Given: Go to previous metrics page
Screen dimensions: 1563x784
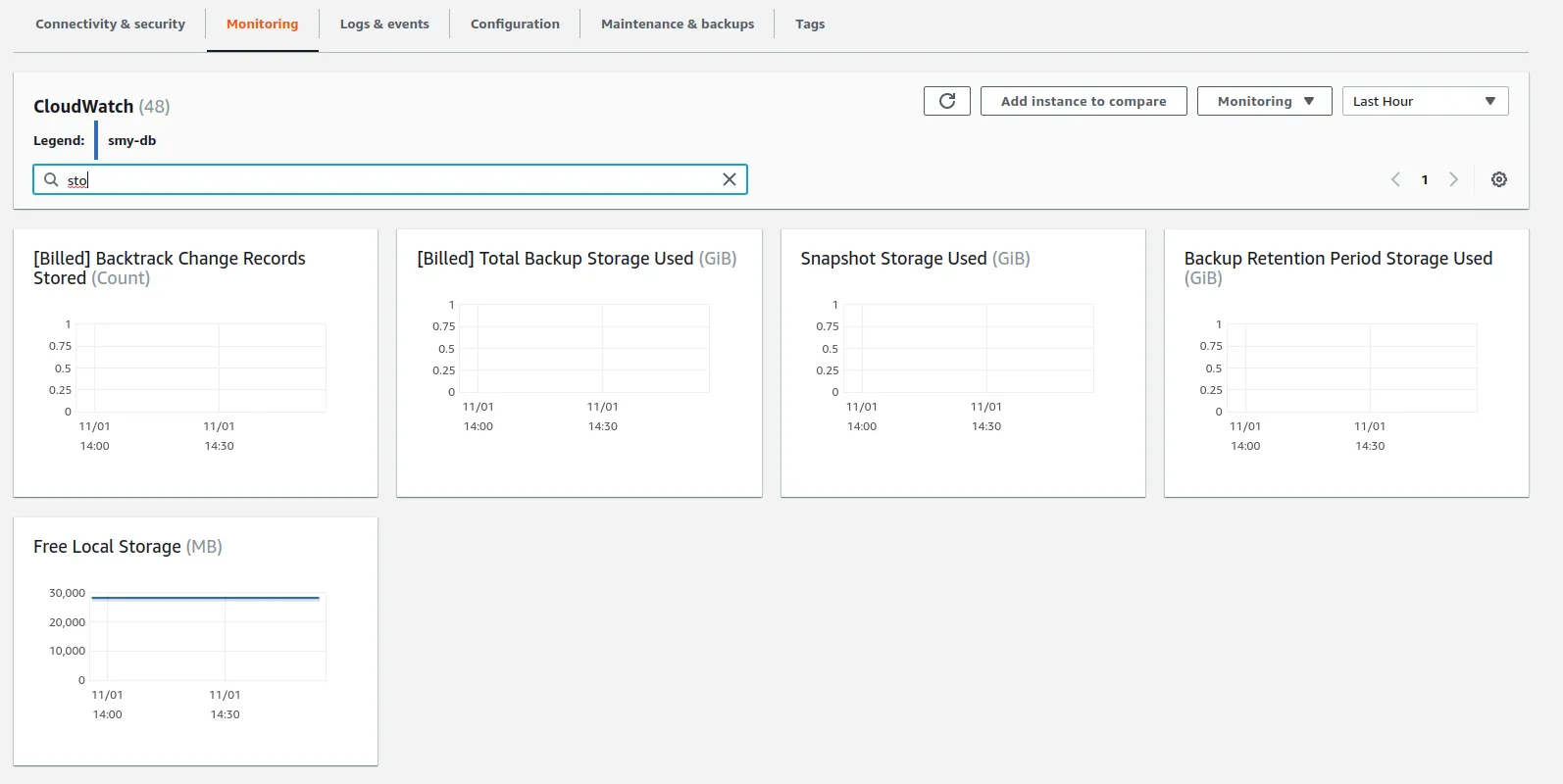Looking at the screenshot, I should pos(1395,179).
